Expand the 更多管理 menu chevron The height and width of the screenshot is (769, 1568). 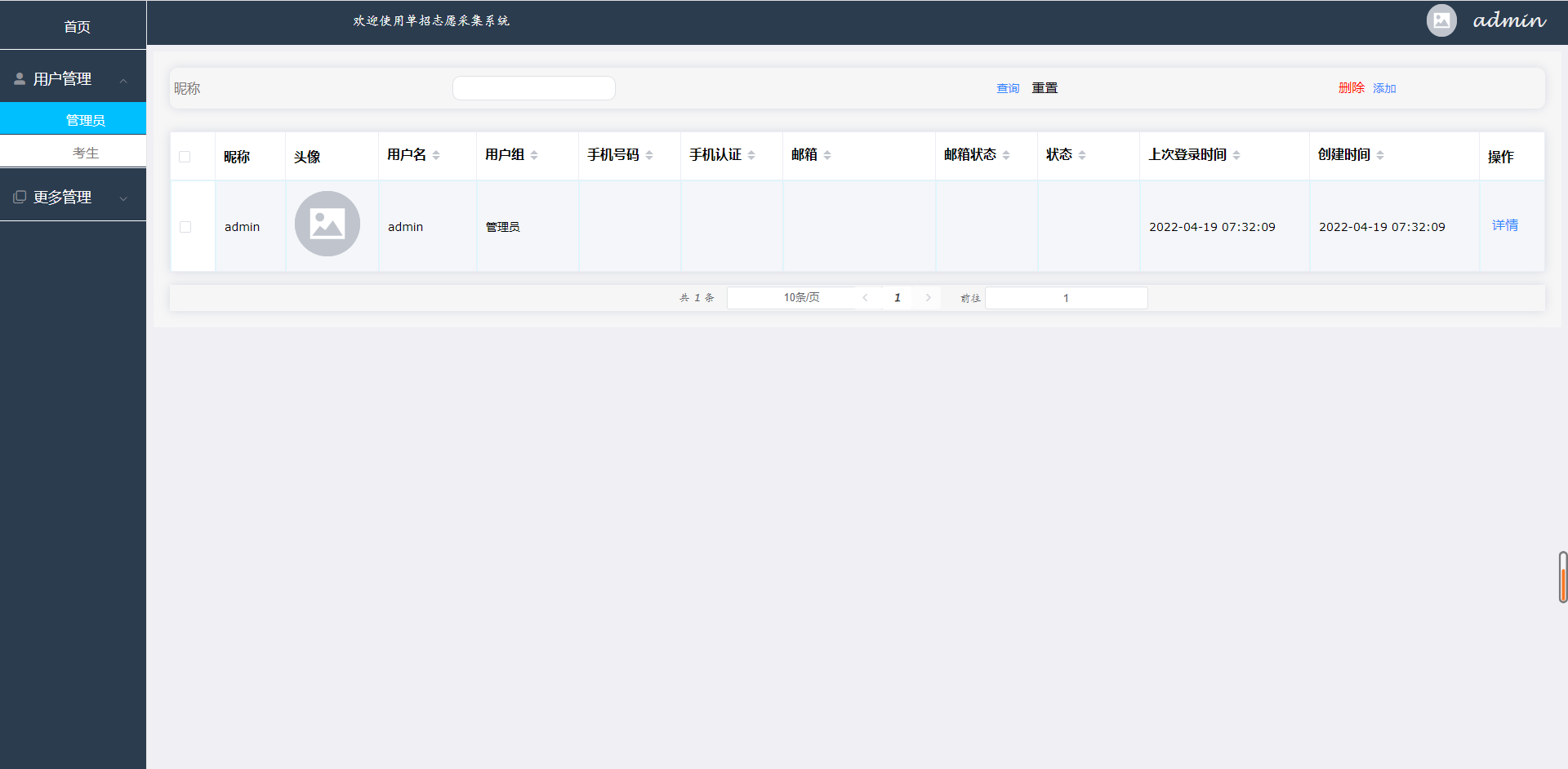[123, 198]
